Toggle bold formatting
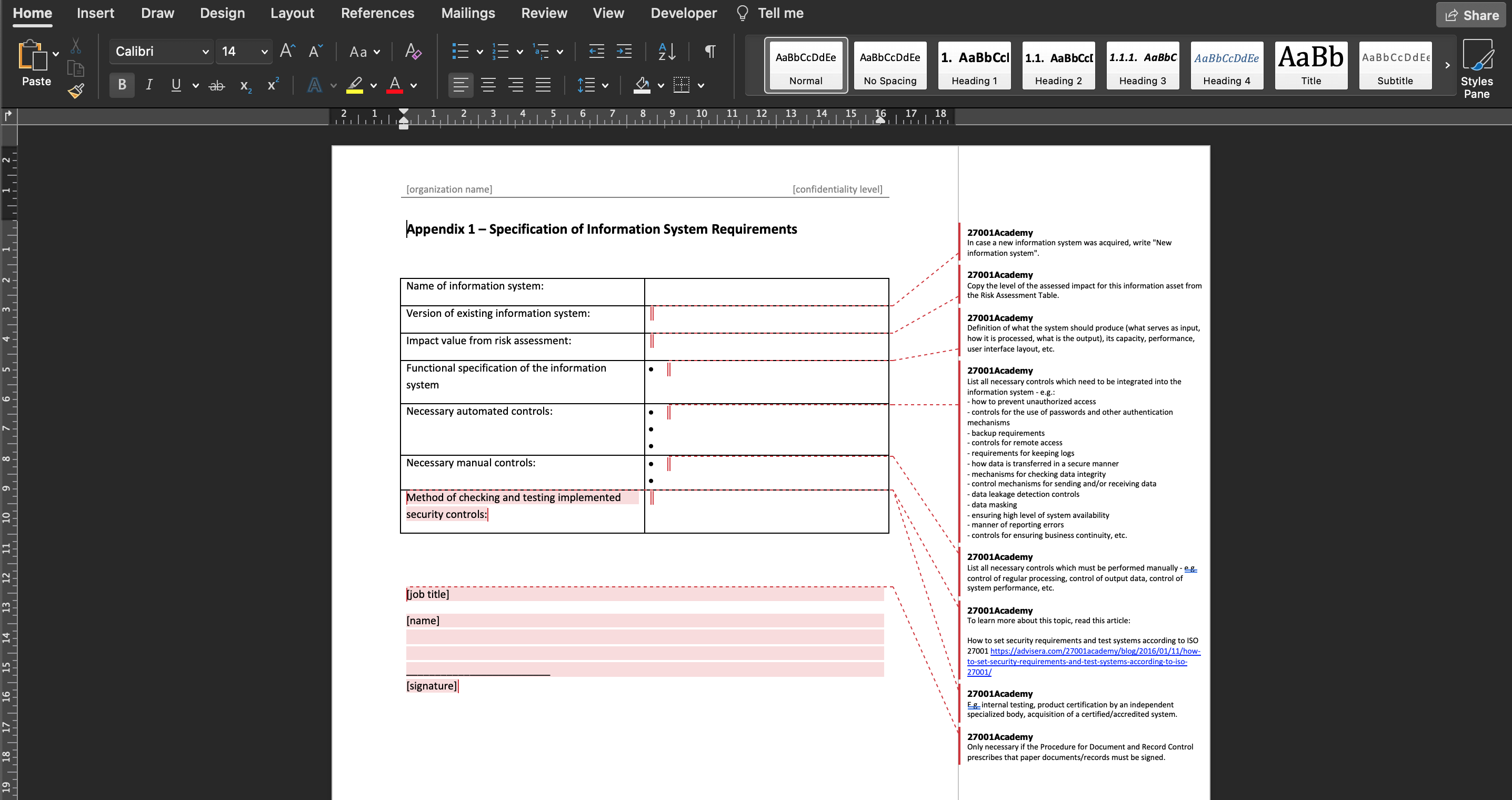 (x=122, y=85)
